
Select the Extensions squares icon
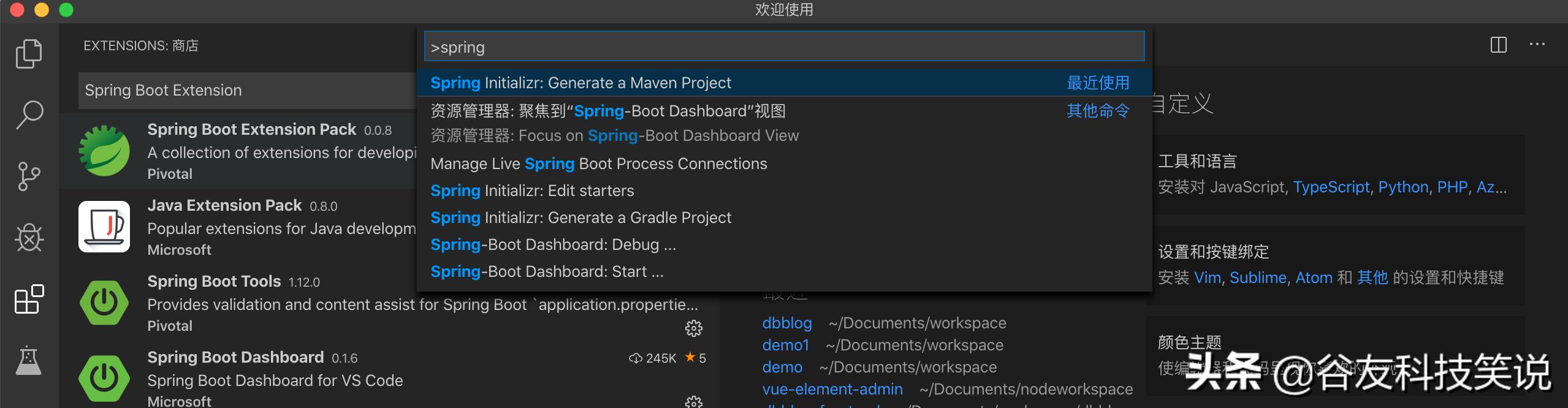click(x=29, y=299)
